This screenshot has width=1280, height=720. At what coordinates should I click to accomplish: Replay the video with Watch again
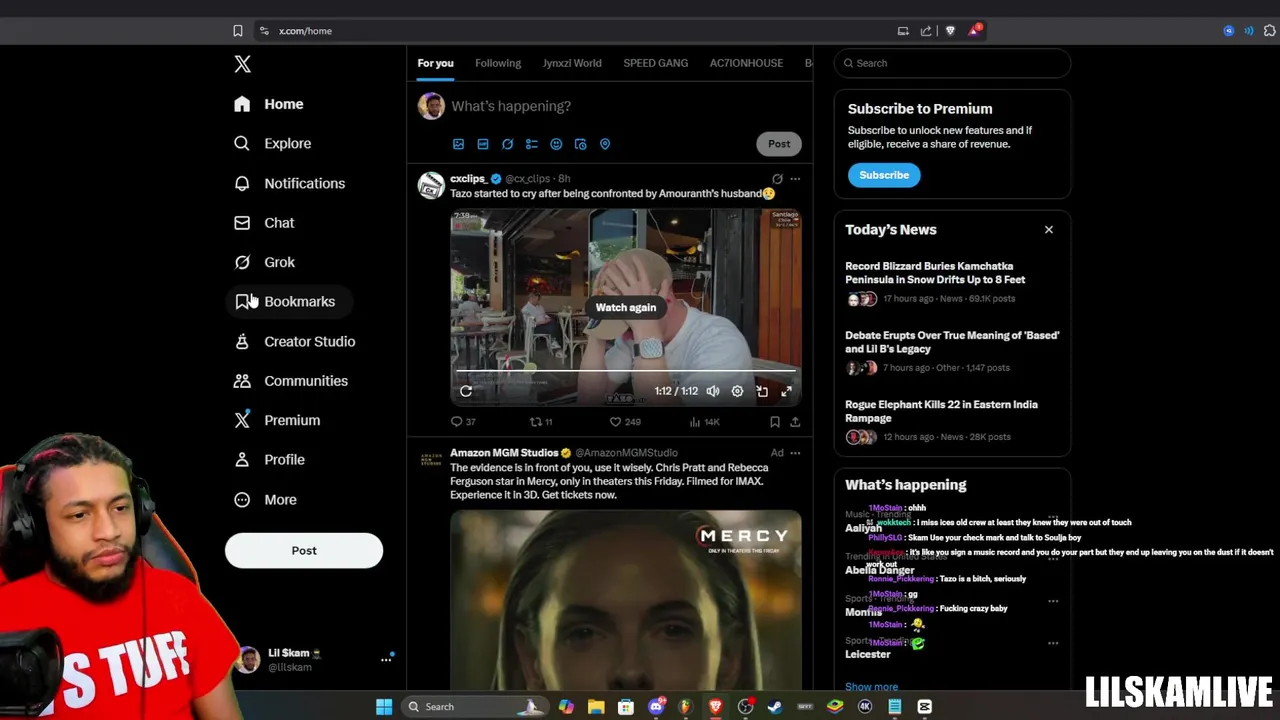(x=626, y=308)
